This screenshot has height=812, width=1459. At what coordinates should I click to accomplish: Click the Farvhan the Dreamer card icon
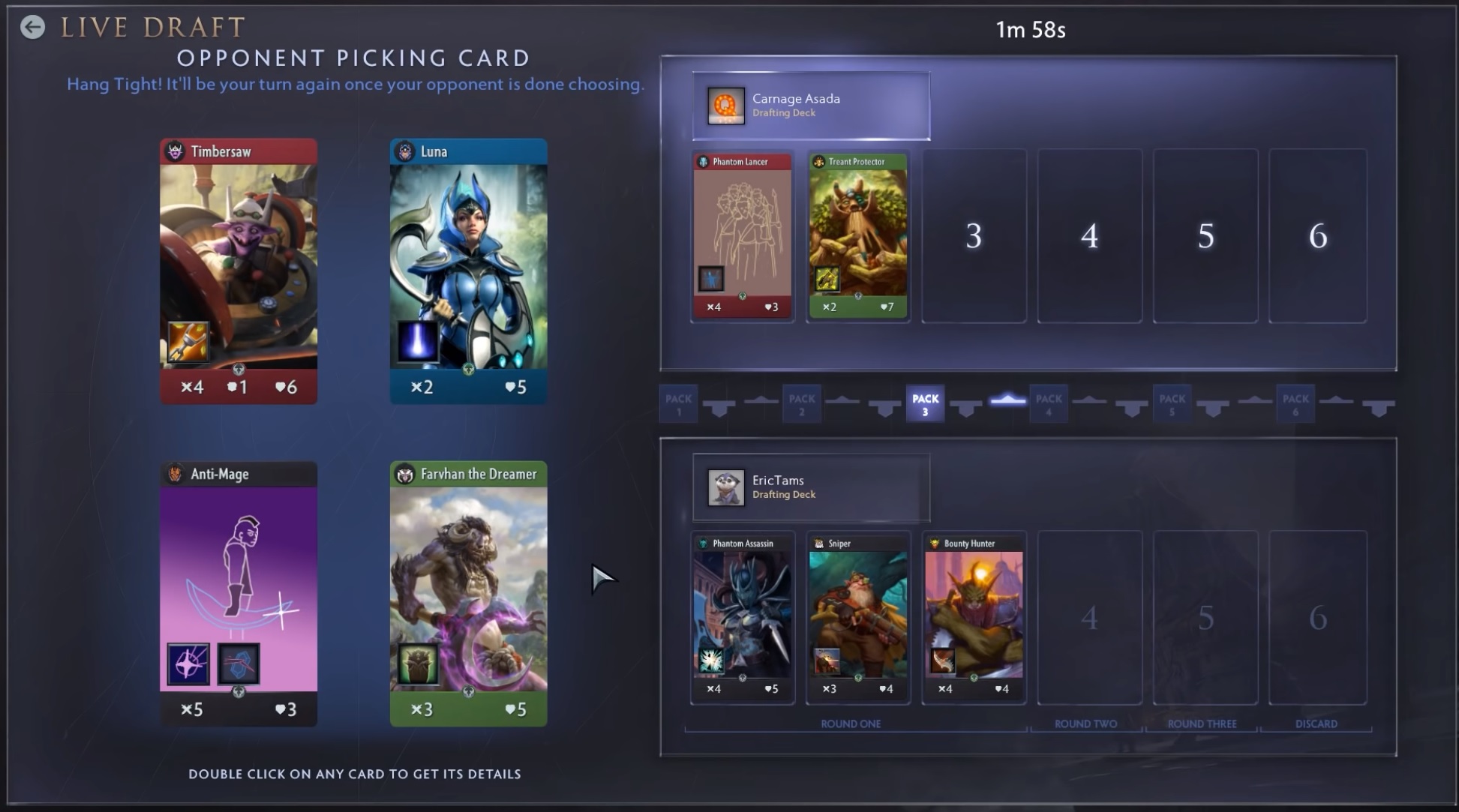(x=403, y=473)
